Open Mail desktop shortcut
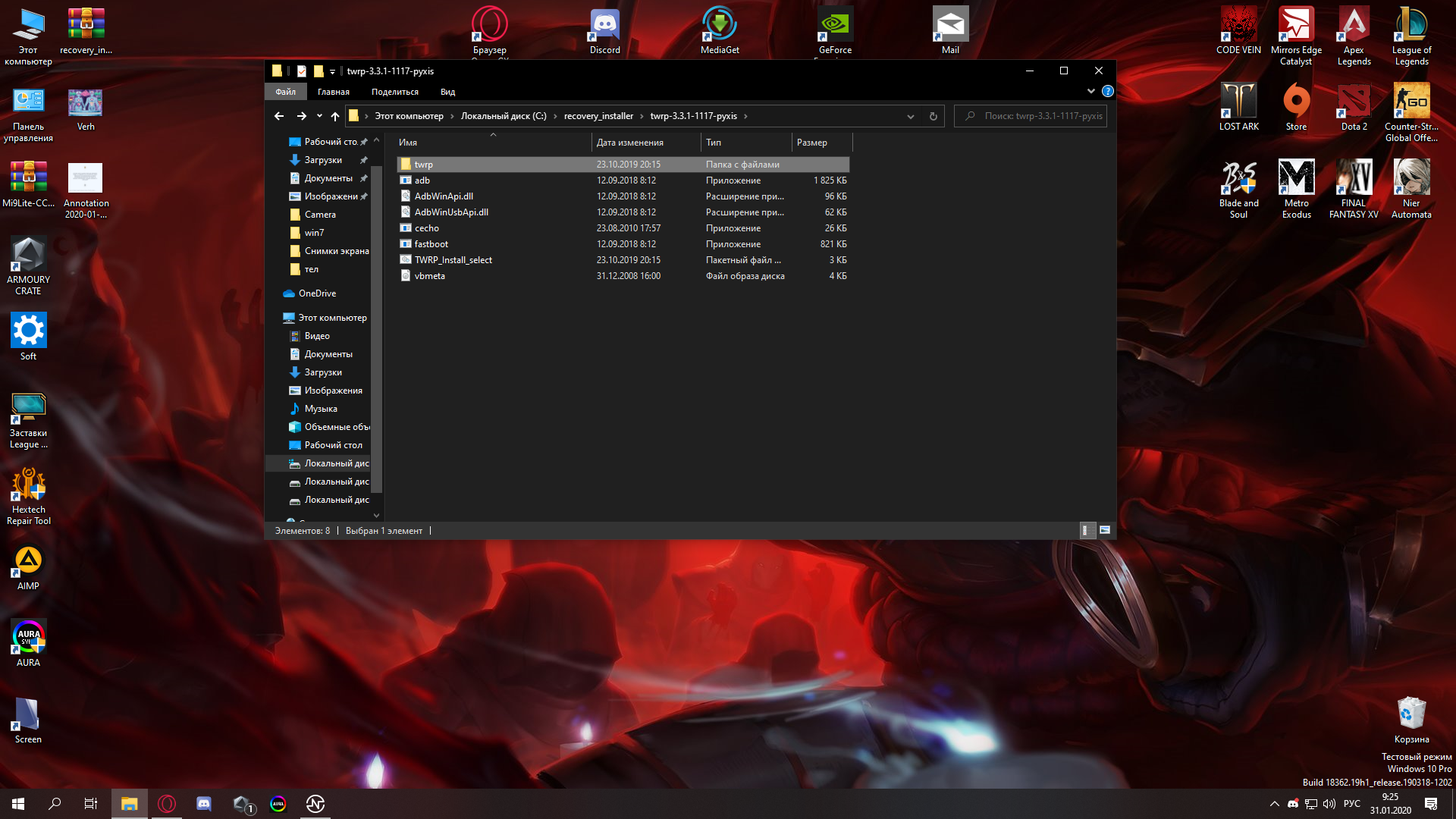This screenshot has width=1456, height=819. pos(950,32)
